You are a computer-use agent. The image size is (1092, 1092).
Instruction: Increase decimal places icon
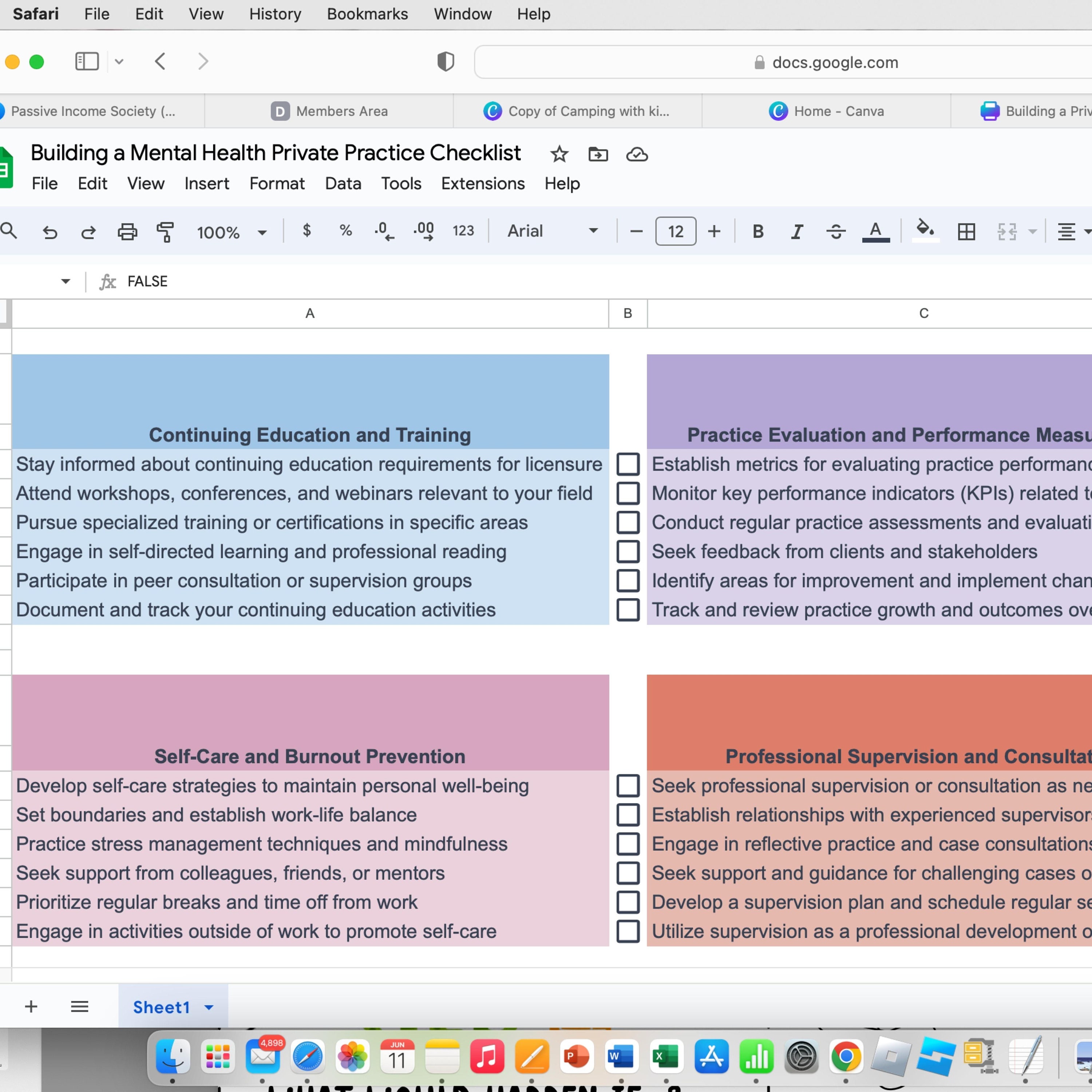[424, 231]
